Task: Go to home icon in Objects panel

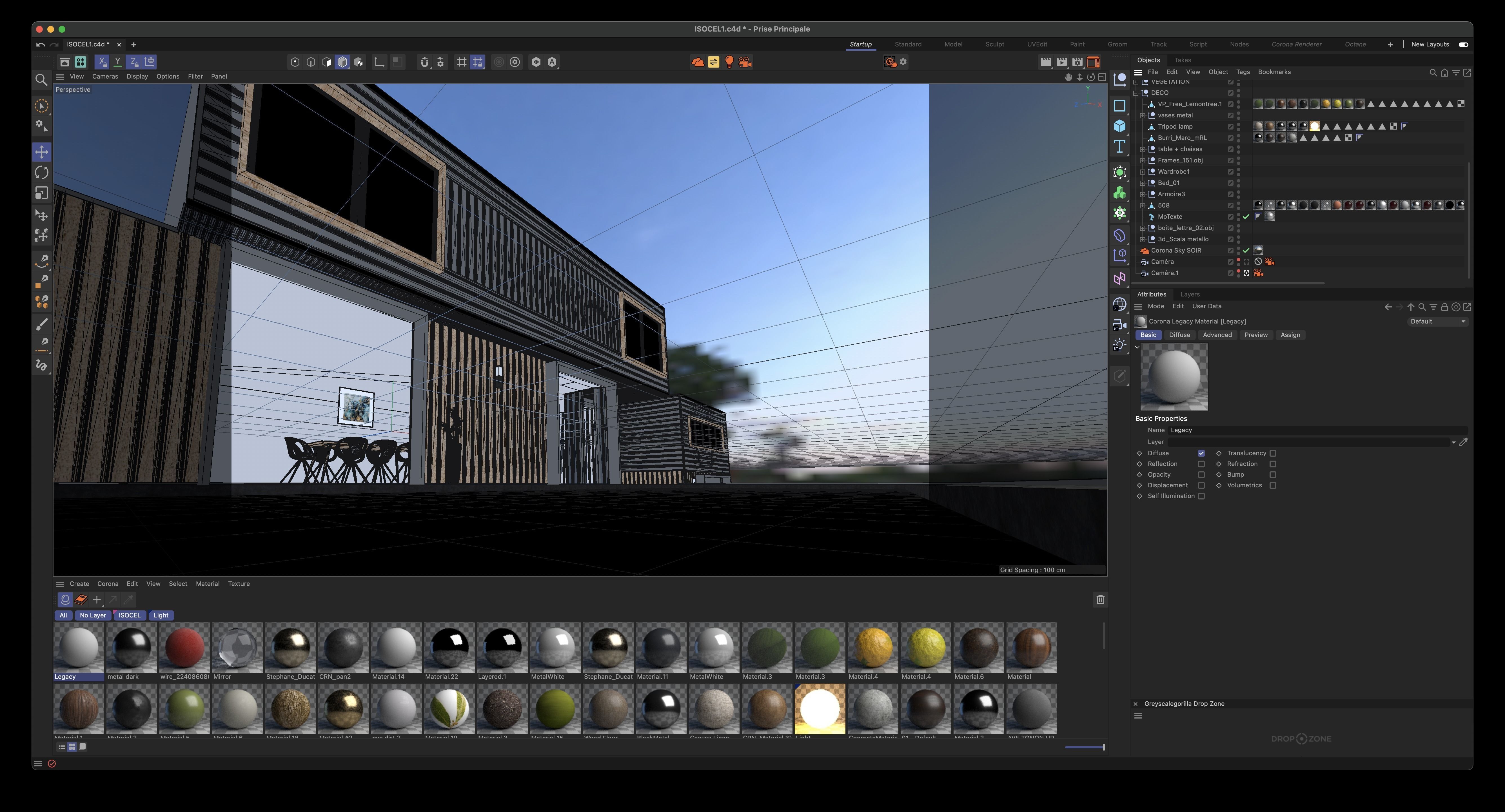Action: click(1444, 72)
